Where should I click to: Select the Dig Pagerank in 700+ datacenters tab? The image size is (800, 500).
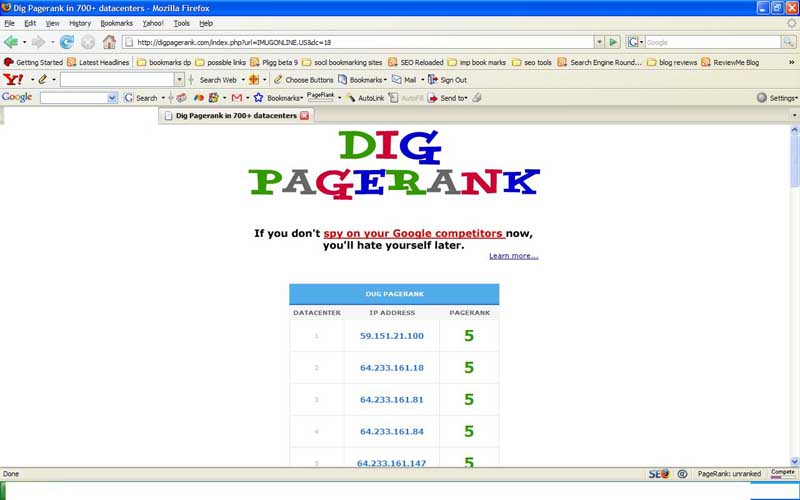236,116
